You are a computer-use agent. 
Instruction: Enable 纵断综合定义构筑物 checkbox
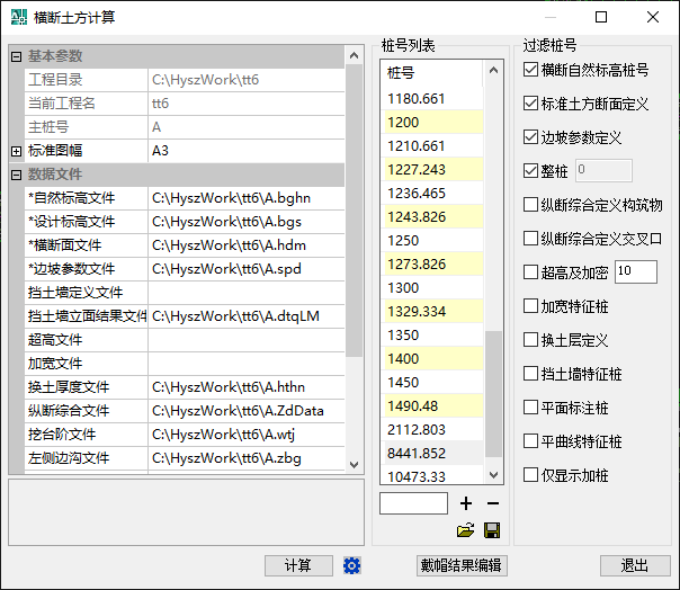pyautogui.click(x=531, y=205)
